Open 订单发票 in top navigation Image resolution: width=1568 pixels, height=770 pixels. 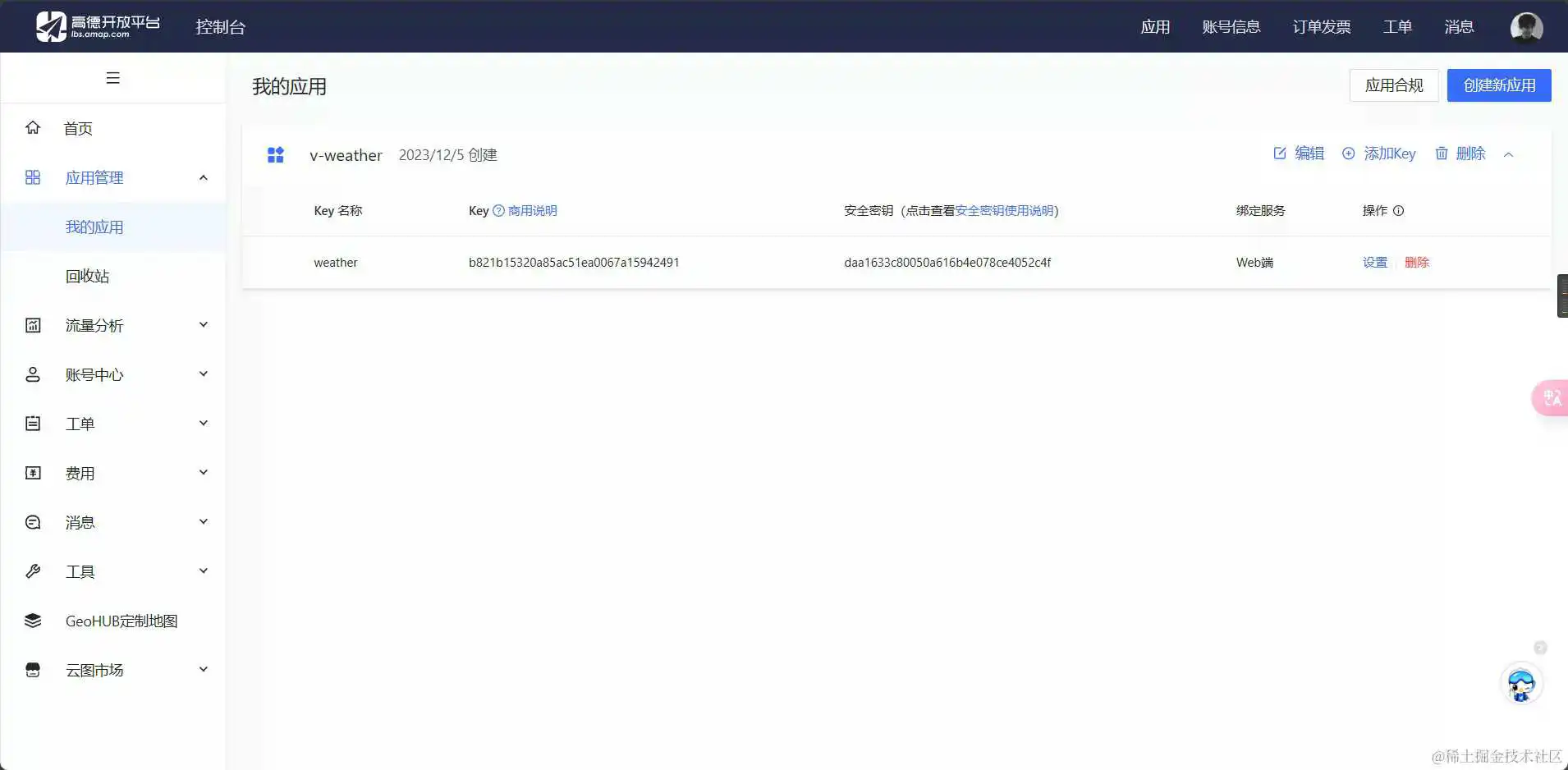1322,27
